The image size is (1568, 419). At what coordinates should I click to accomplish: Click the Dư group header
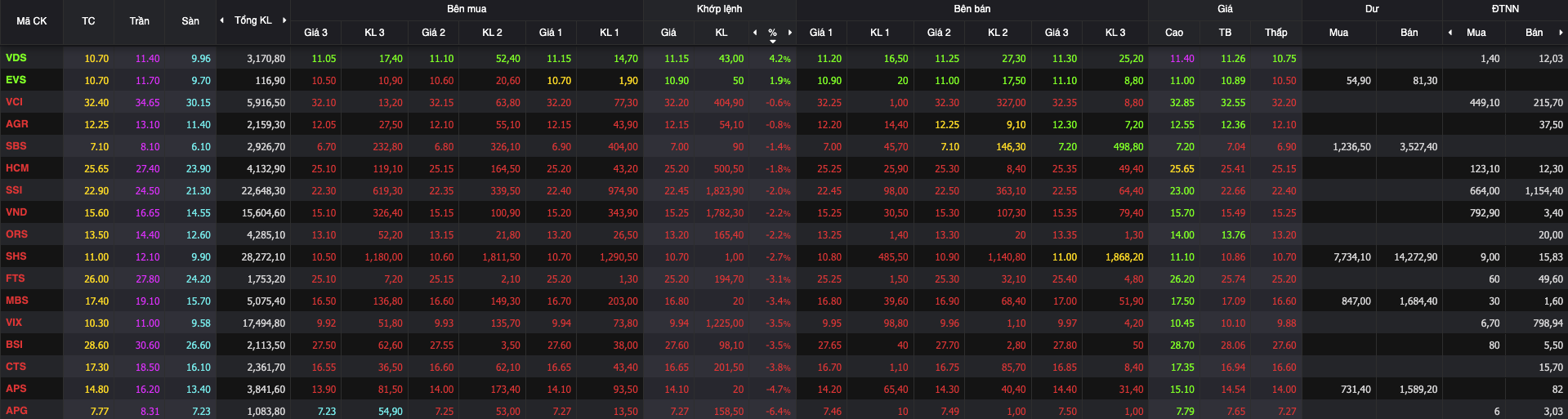[x=1372, y=9]
